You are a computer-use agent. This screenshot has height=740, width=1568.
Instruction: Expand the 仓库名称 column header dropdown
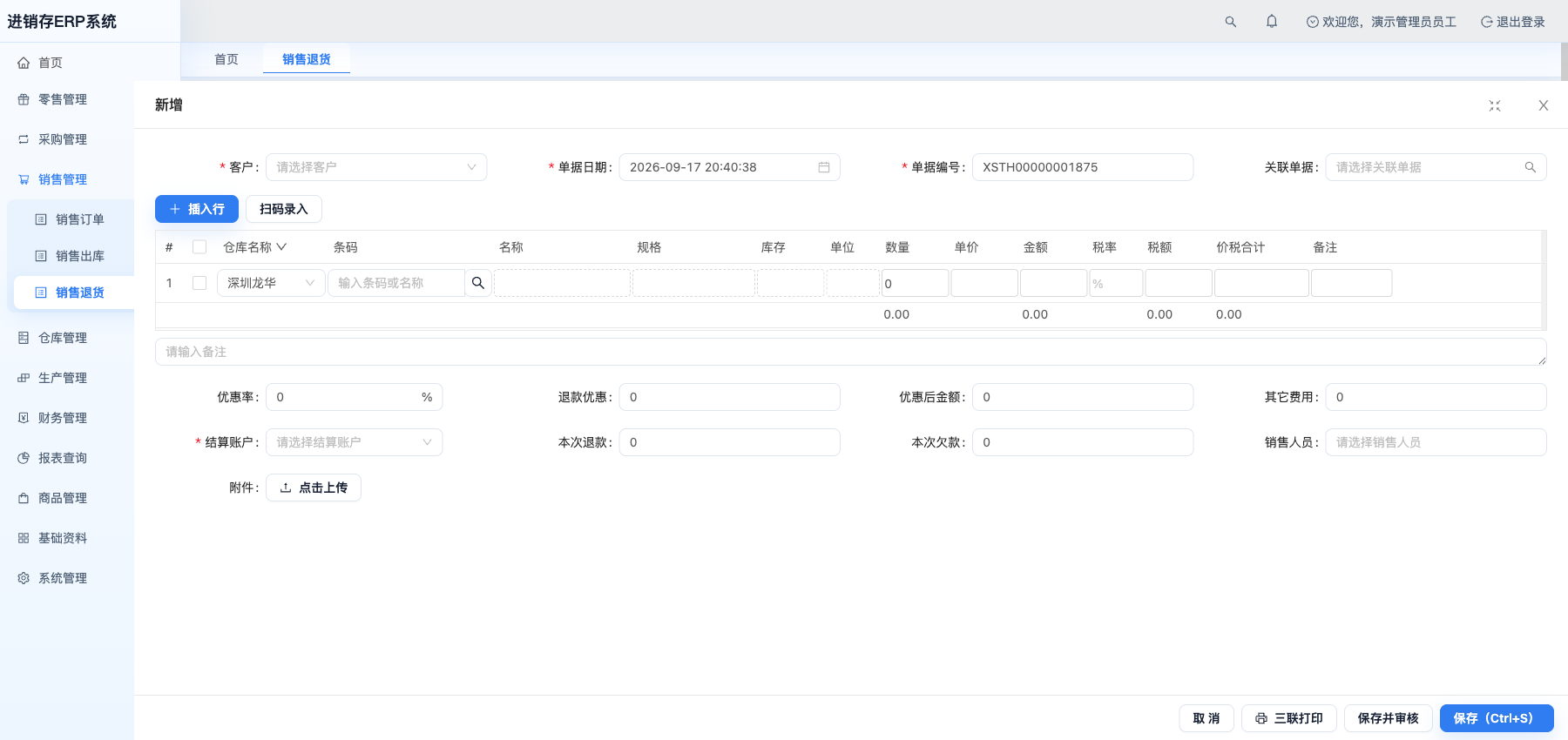pos(281,247)
